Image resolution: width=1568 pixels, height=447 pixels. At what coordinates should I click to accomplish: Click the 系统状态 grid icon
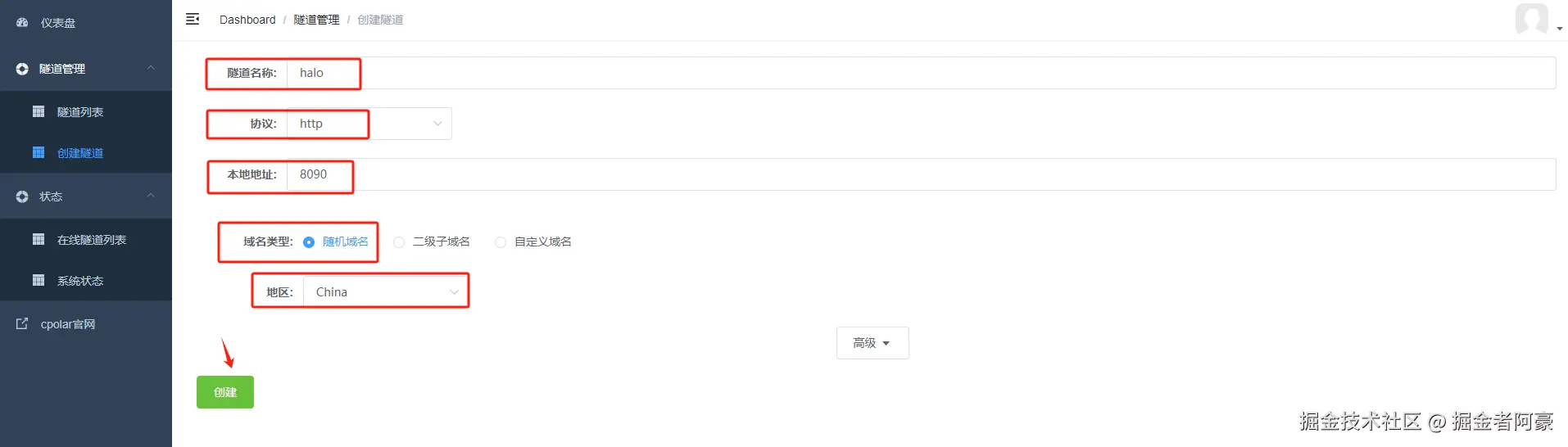click(39, 280)
